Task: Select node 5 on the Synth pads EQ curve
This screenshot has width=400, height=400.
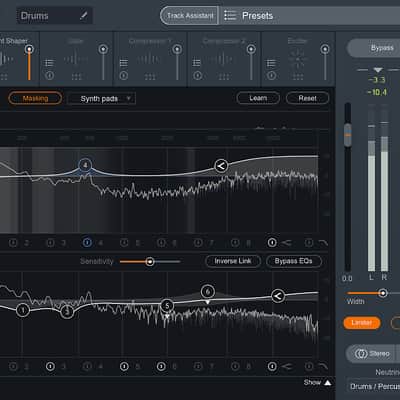Action: pos(167,305)
